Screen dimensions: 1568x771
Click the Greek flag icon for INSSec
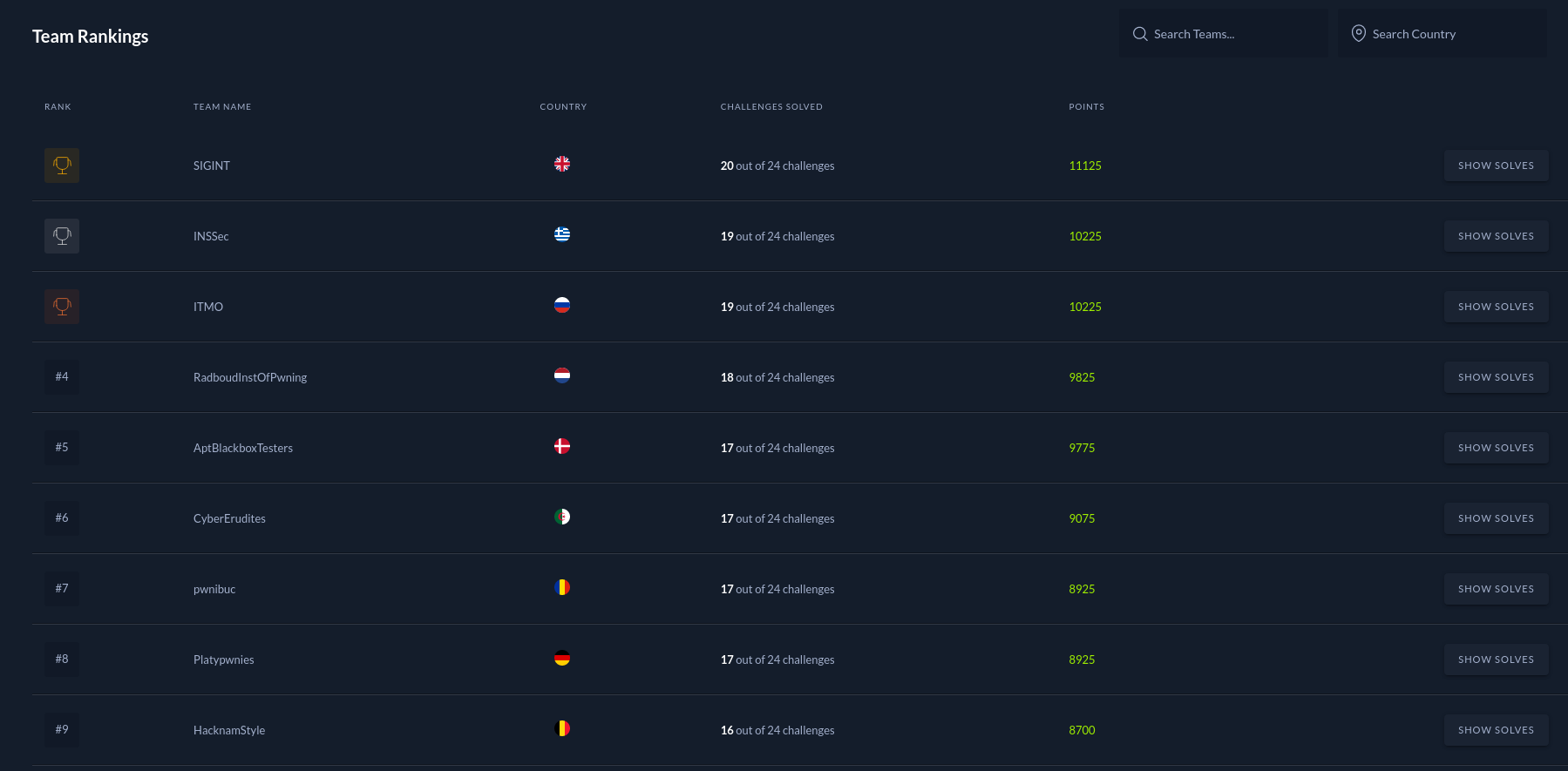(x=562, y=234)
